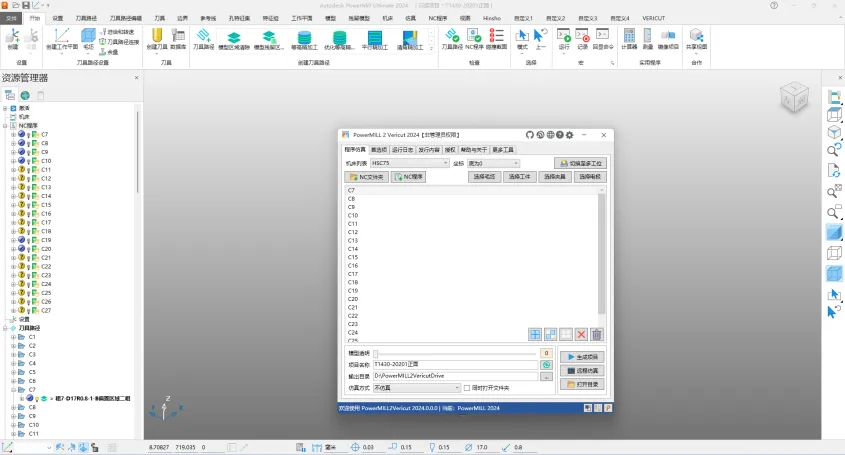Image resolution: width=845 pixels, height=455 pixels.
Task: Click the Toolpath (刀具路径) strategies icon
Action: (203, 39)
